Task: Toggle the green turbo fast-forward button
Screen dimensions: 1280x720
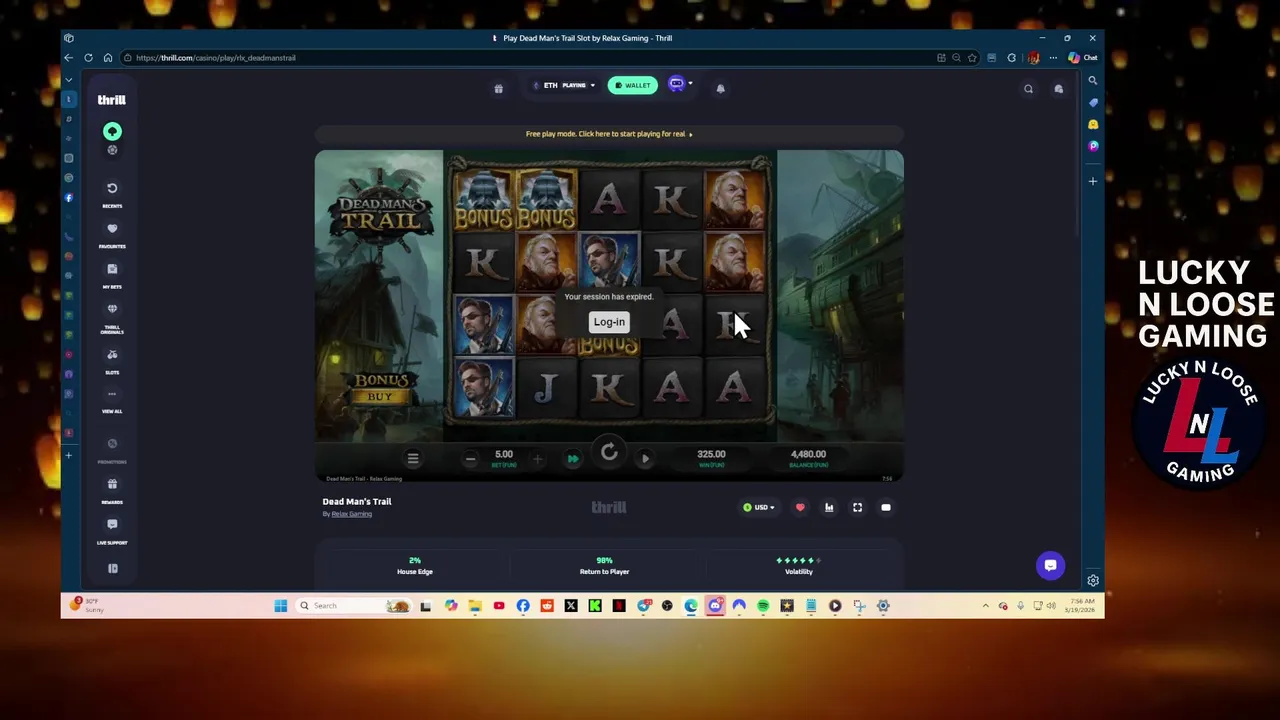Action: point(573,459)
